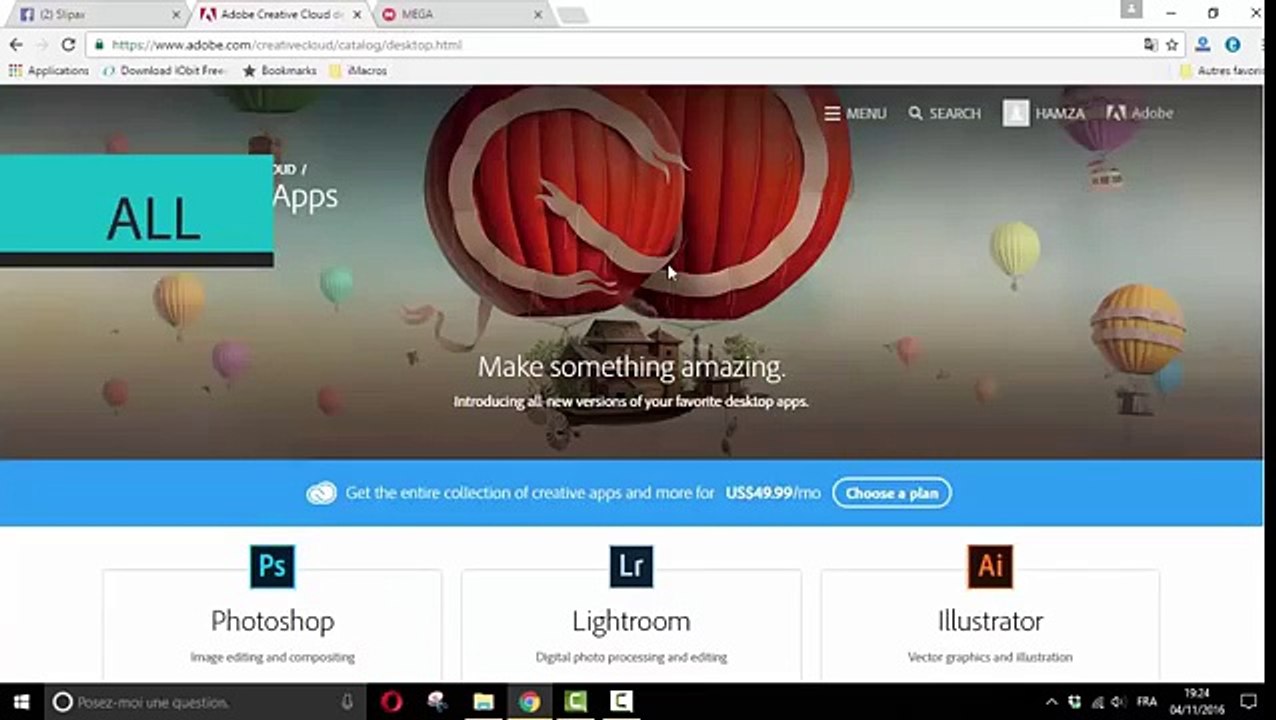The width and height of the screenshot is (1276, 720).
Task: Switch the FRA keyboard language
Action: click(x=1147, y=702)
